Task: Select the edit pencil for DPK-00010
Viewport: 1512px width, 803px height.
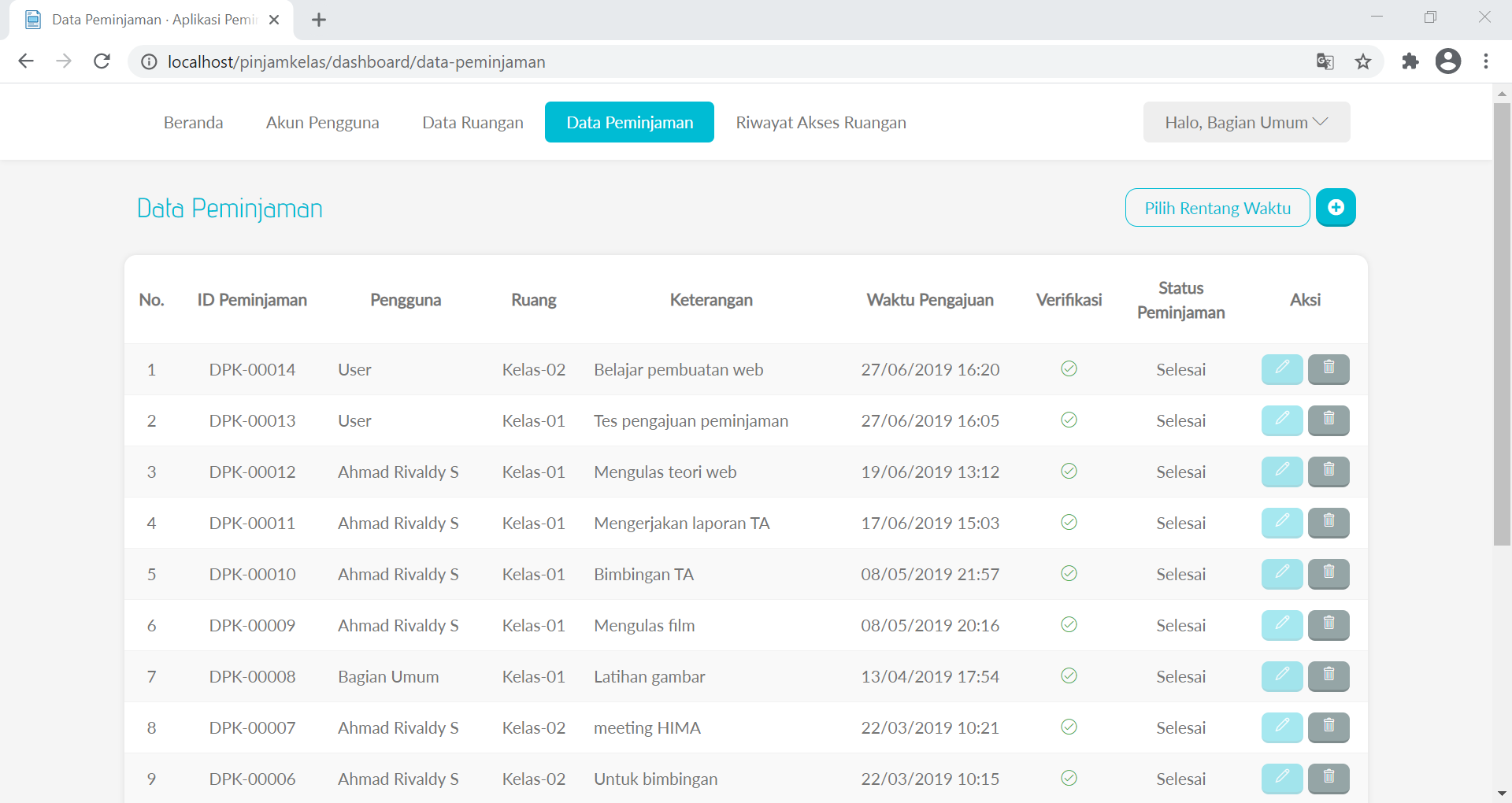Action: [1282, 573]
